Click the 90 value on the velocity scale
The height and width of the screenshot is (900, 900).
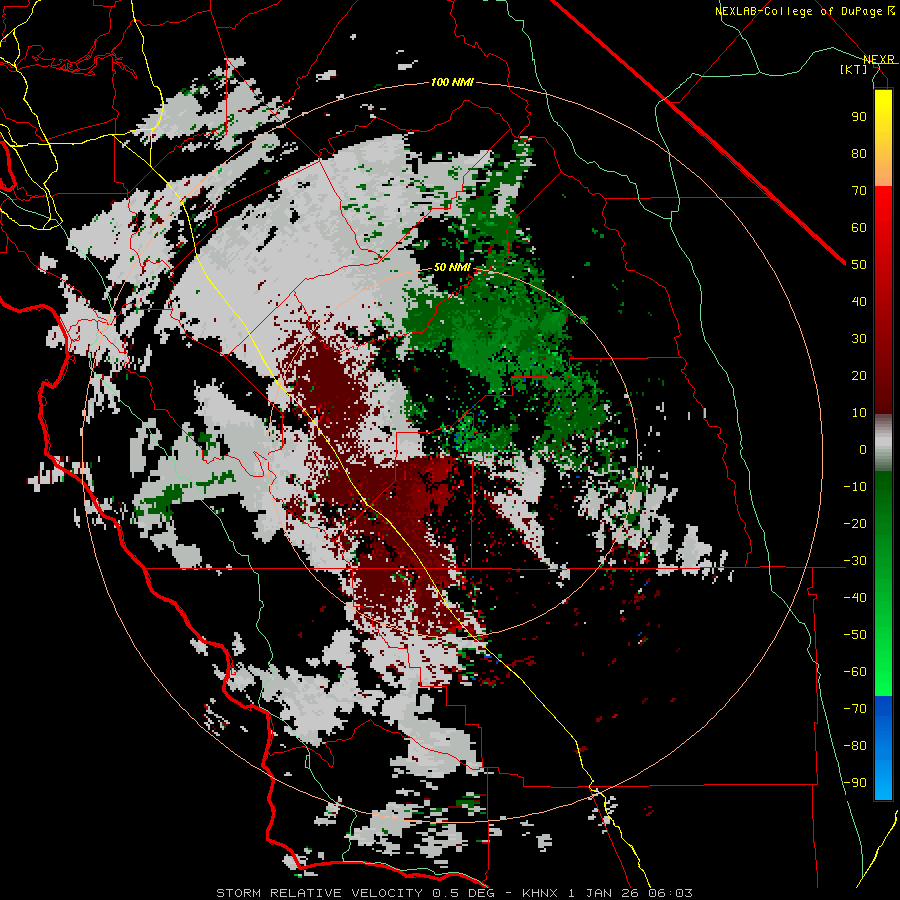(859, 117)
